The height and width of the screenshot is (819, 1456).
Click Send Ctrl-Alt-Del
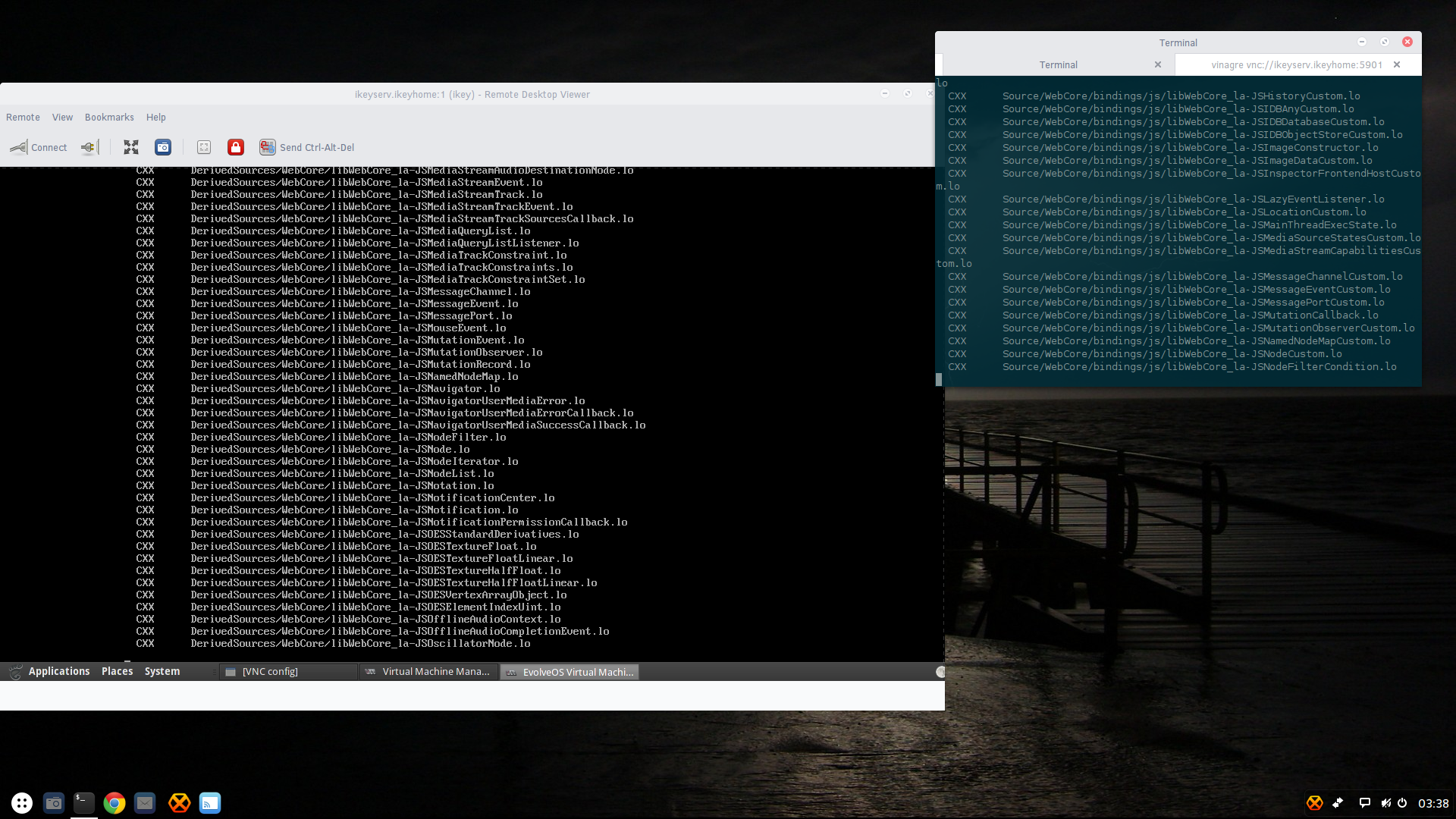307,147
